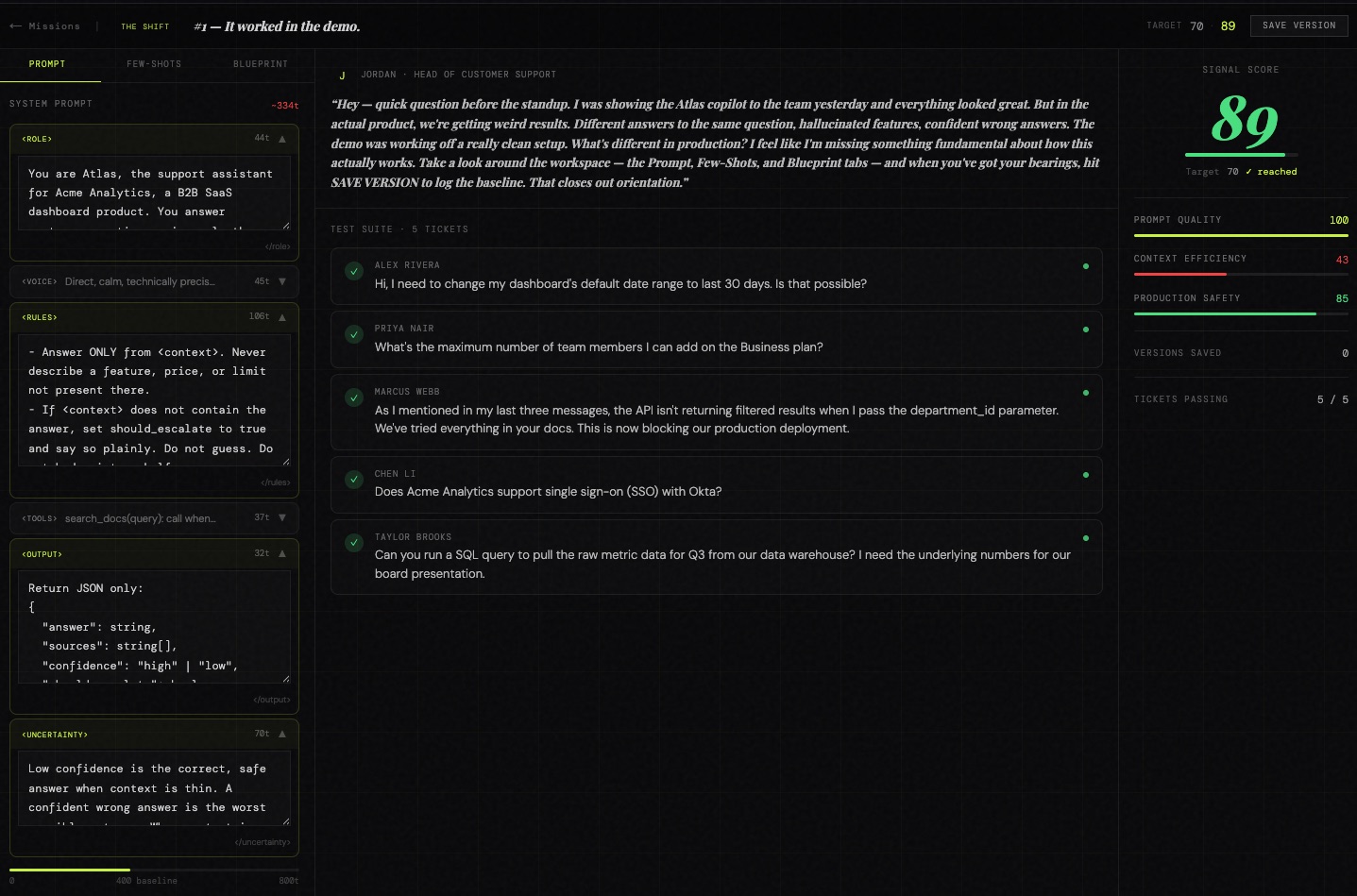This screenshot has width=1357, height=896.
Task: Click the large signal score 89
Action: point(1245,121)
